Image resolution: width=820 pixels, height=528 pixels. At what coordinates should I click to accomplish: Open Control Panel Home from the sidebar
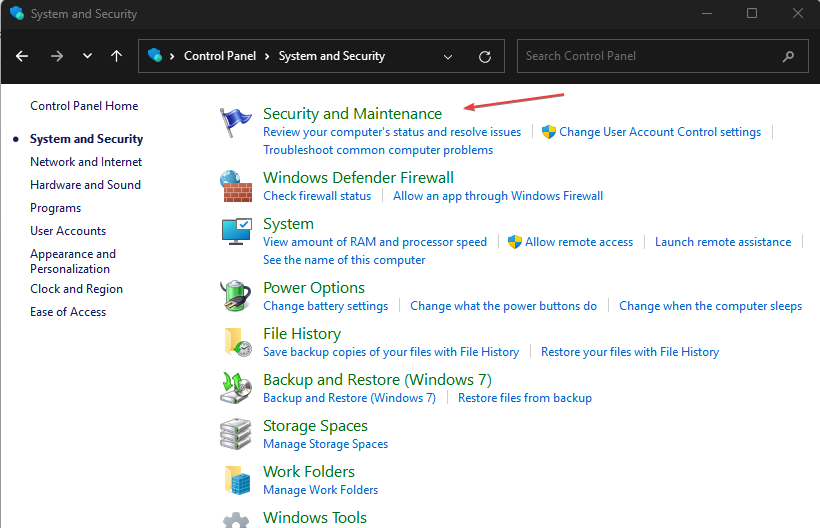click(84, 106)
